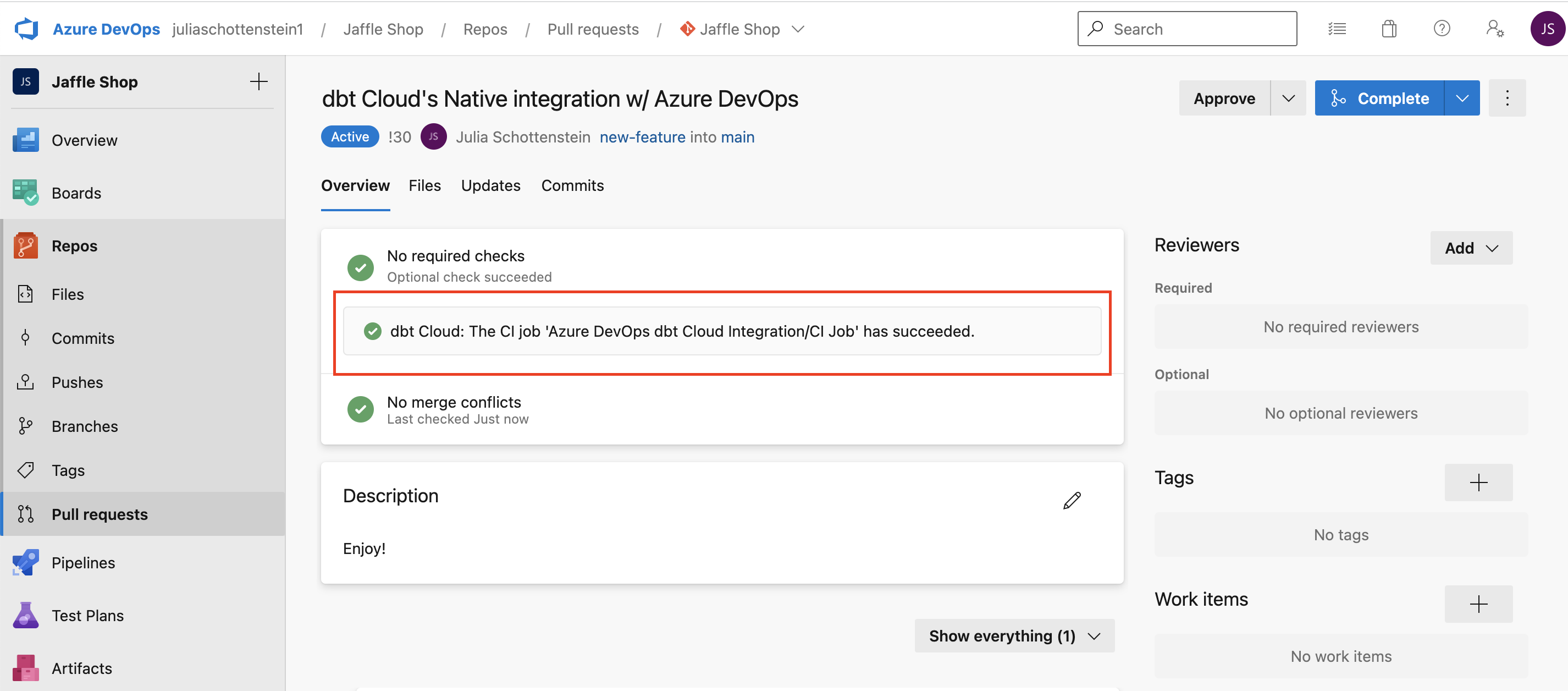Open the more actions vertical ellipsis

(x=1507, y=98)
